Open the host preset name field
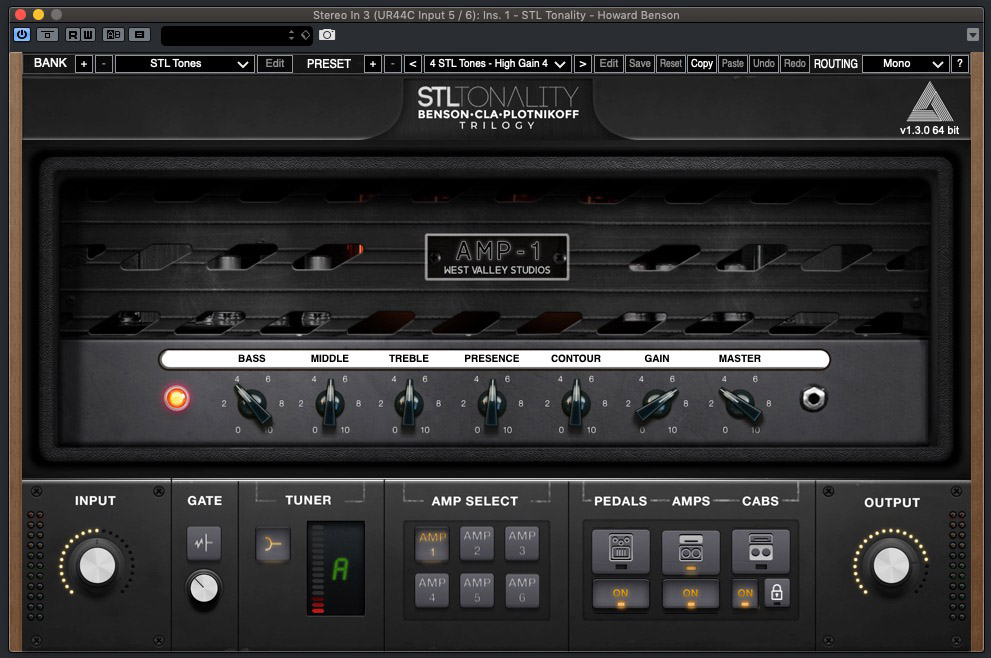The width and height of the screenshot is (991, 658). (x=222, y=35)
